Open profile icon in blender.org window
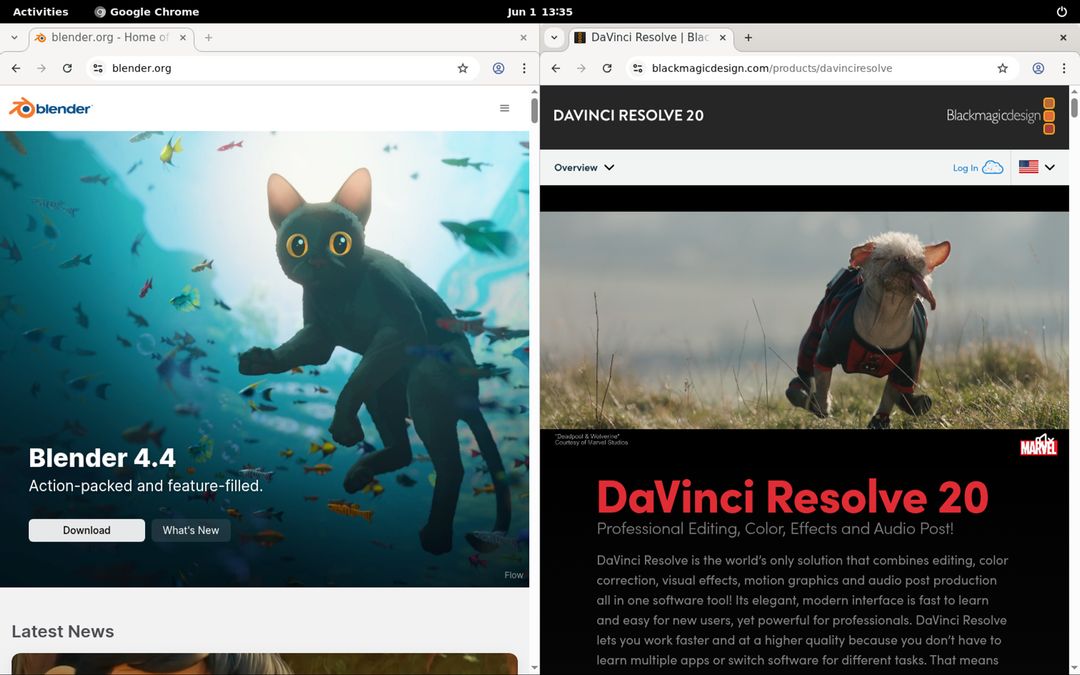This screenshot has height=675, width=1080. [x=498, y=68]
